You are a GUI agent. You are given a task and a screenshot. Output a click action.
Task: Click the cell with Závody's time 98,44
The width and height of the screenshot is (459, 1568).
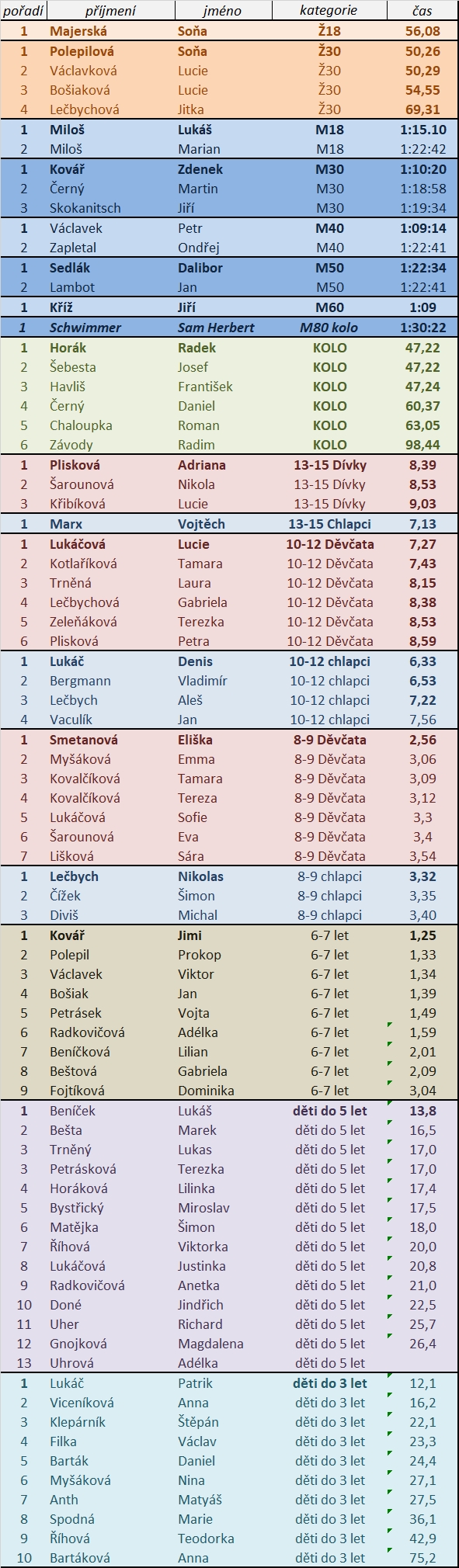(422, 445)
